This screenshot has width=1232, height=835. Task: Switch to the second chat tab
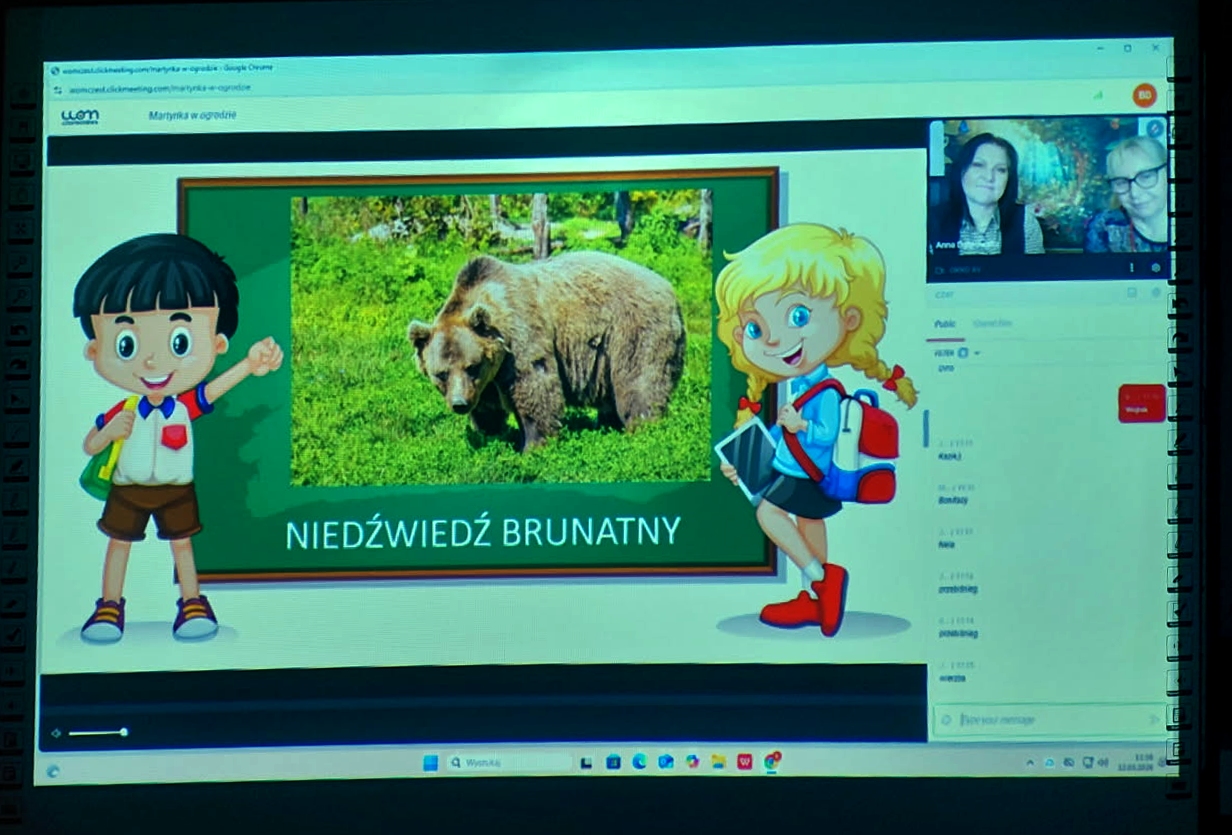[x=992, y=324]
